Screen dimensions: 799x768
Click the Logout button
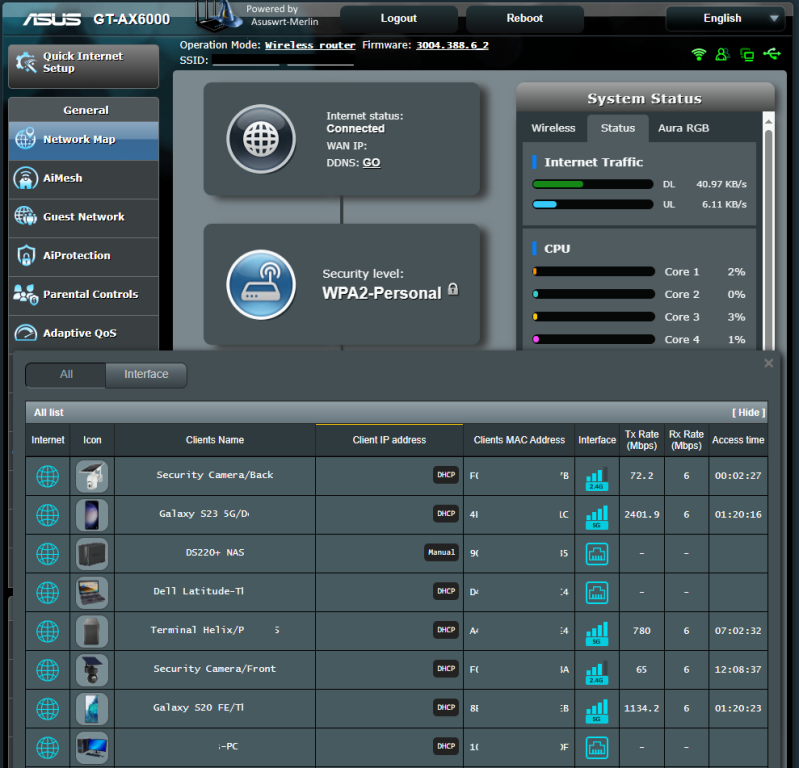(x=398, y=19)
